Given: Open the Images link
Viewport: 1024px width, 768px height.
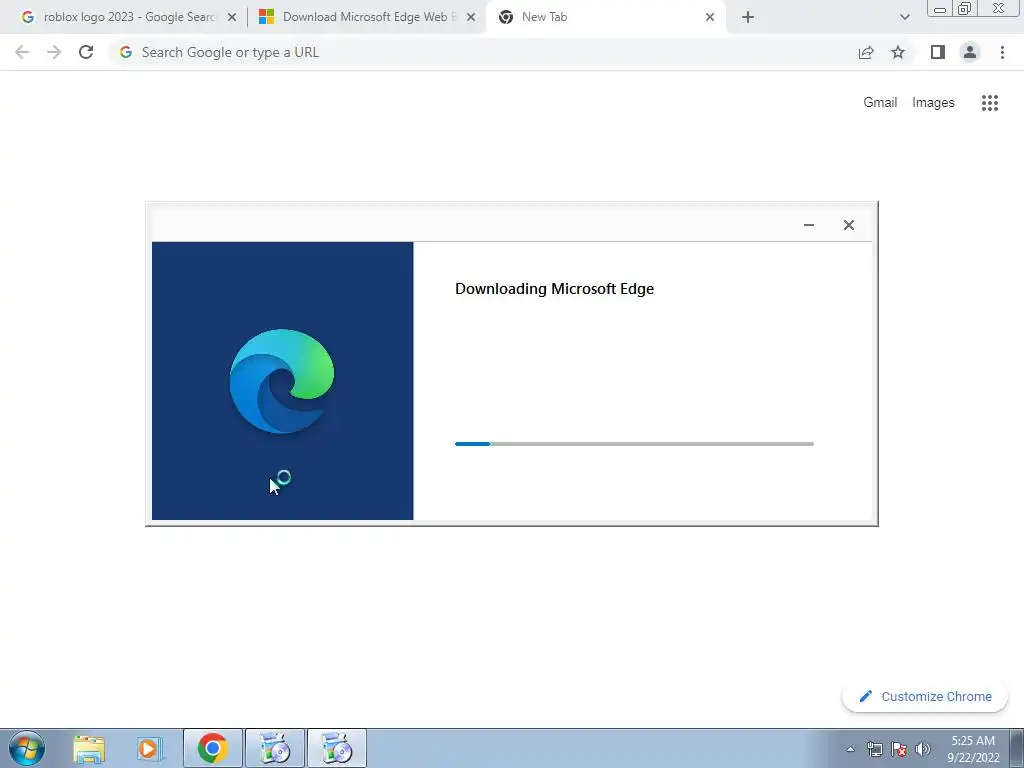Looking at the screenshot, I should tap(933, 103).
